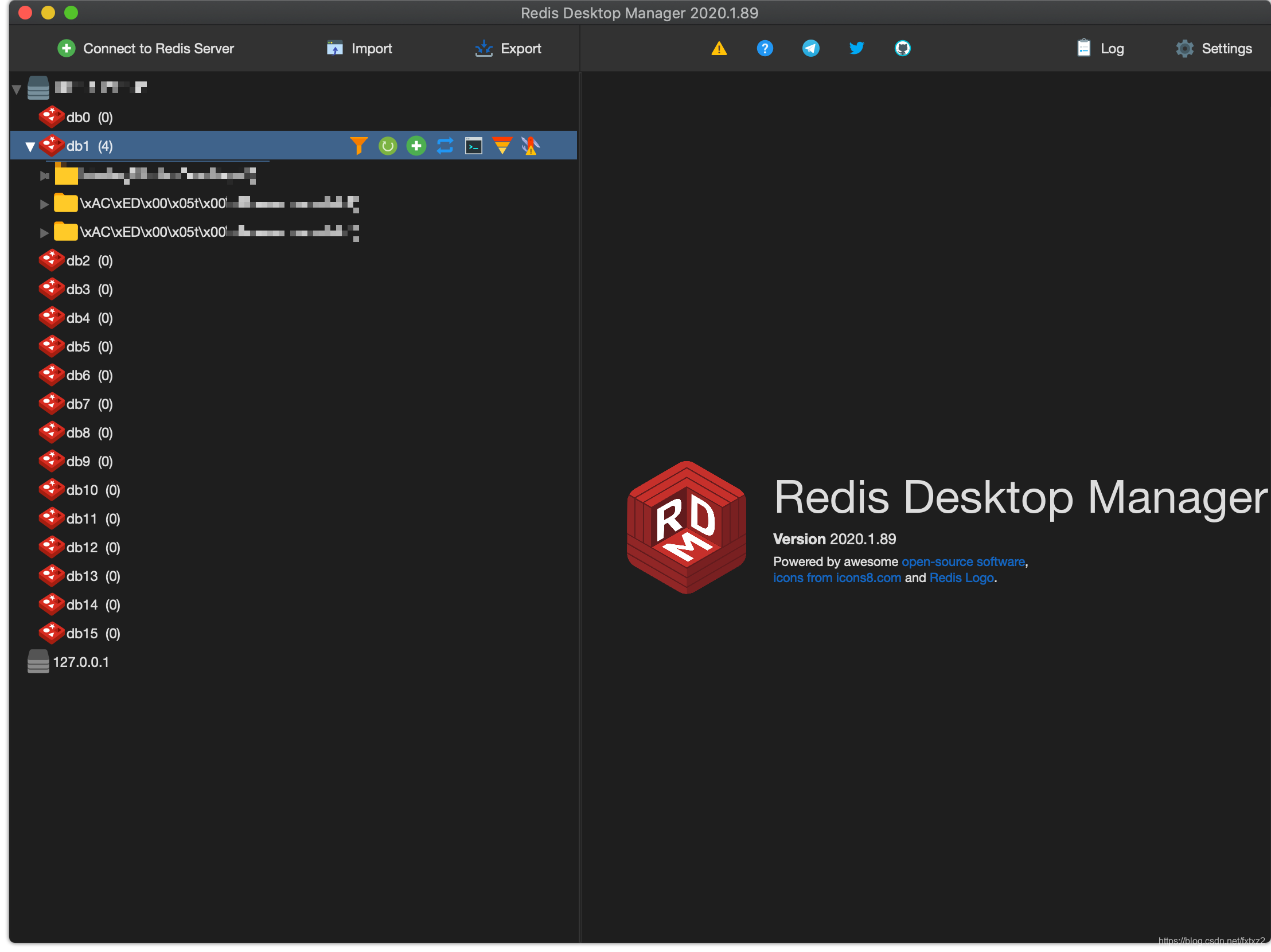Open the console terminal icon on db1
This screenshot has width=1271, height=952.
pyautogui.click(x=473, y=146)
